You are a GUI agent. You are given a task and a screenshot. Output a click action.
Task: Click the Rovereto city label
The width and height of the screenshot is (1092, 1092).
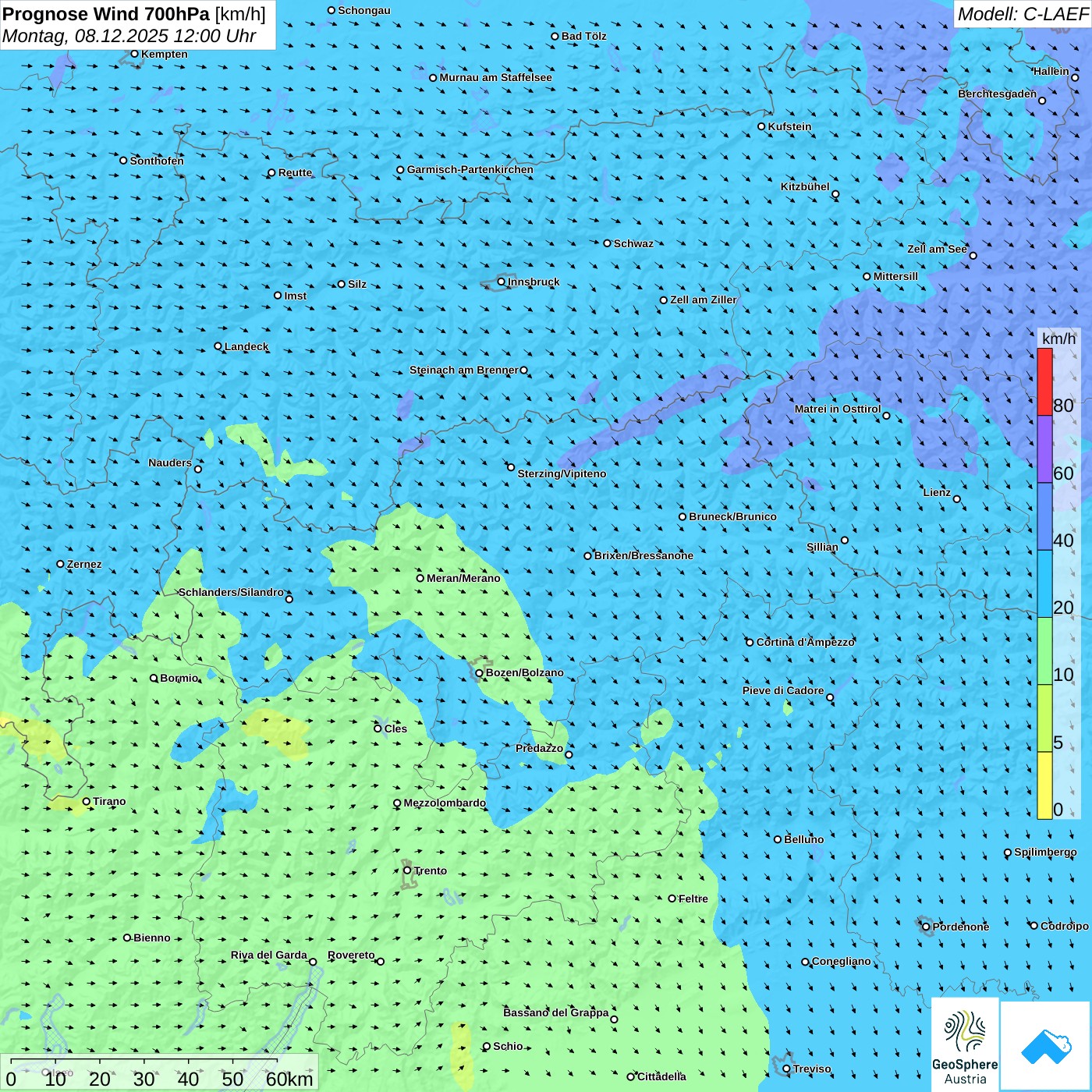pyautogui.click(x=351, y=955)
